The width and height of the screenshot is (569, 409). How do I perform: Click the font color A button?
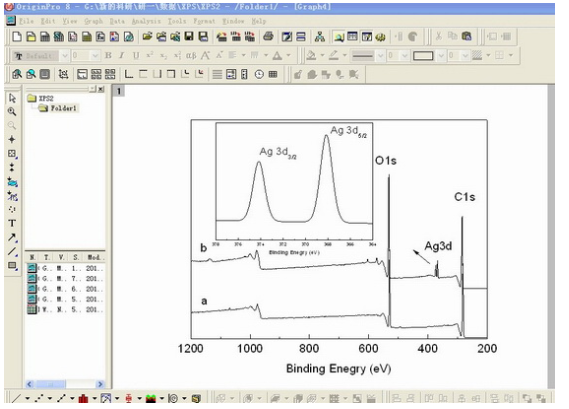click(278, 56)
